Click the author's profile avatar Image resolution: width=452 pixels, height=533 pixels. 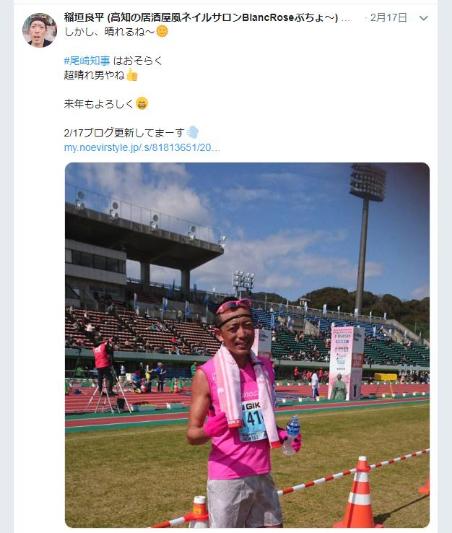pos(39,30)
